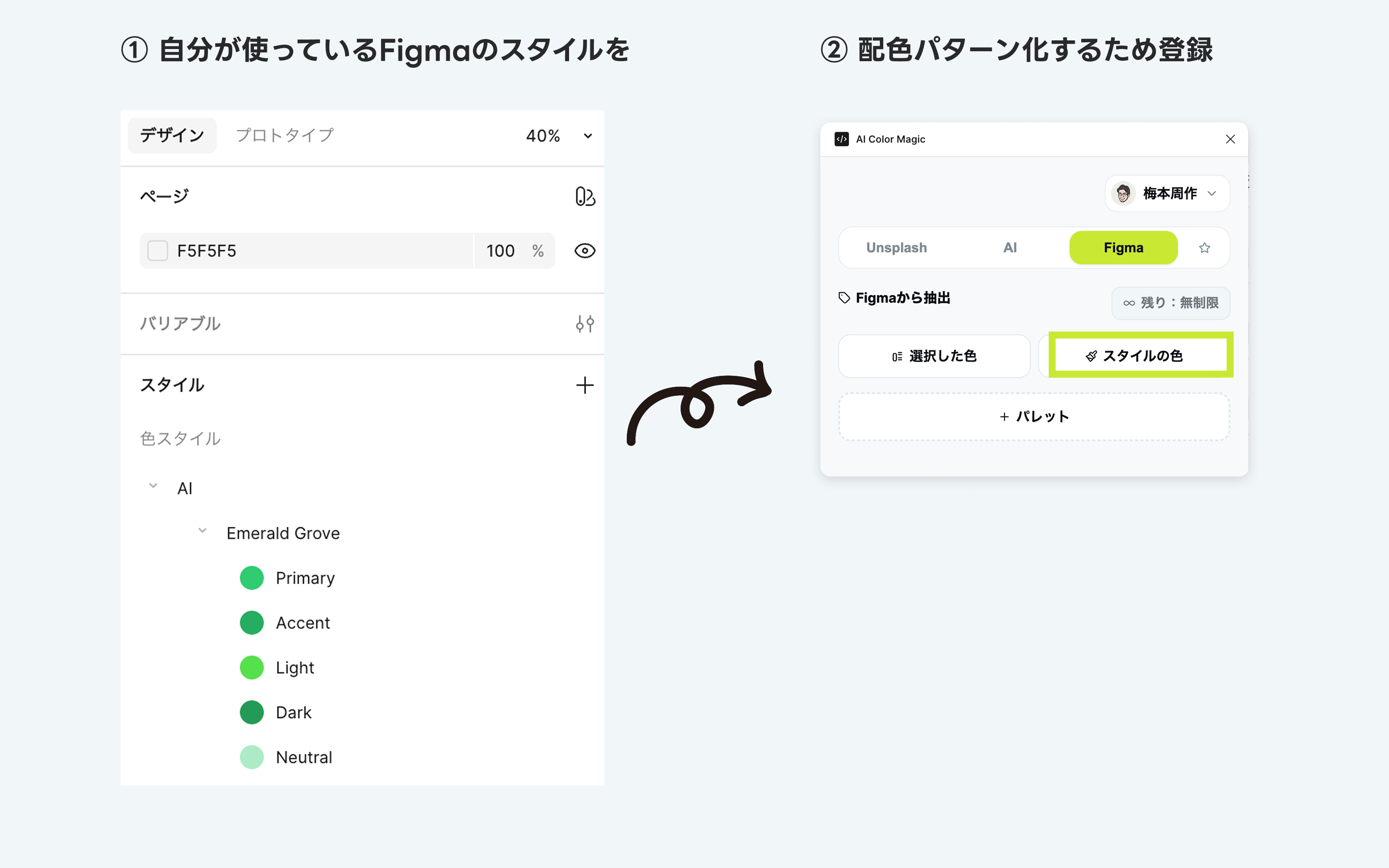Select the Primary green color swatch
This screenshot has width=1389, height=868.
(x=251, y=578)
